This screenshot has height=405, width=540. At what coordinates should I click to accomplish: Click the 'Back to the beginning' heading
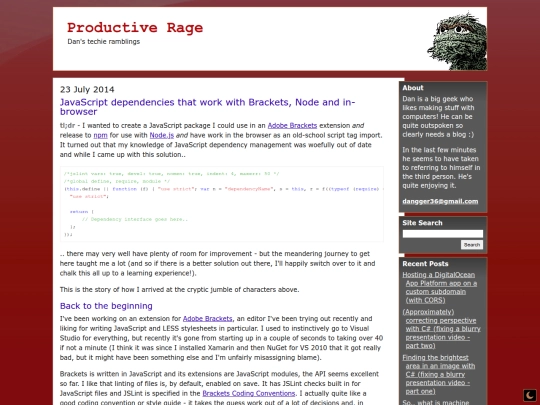[x=106, y=306]
